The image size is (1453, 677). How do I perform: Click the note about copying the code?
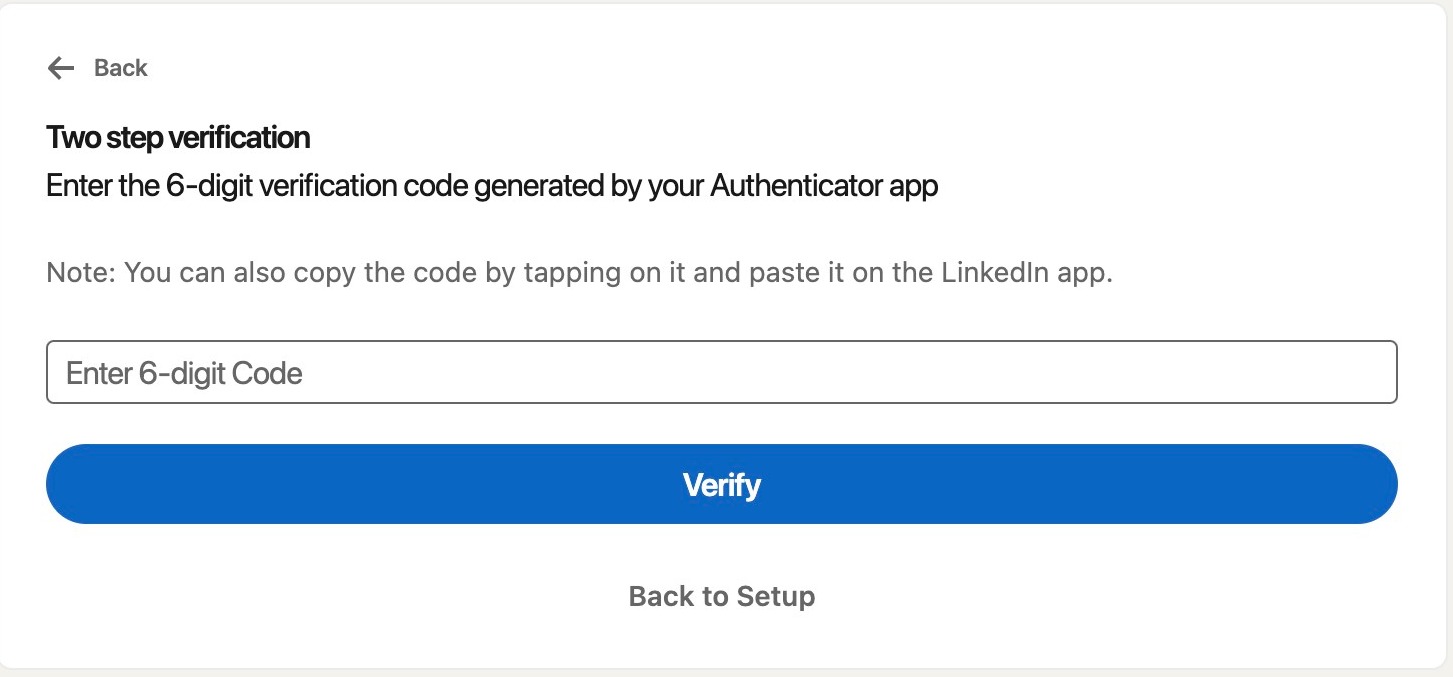(x=579, y=273)
